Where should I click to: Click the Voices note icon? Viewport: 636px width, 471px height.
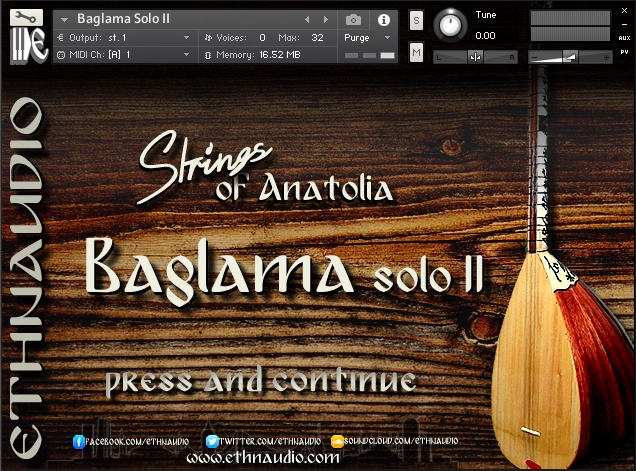[208, 38]
